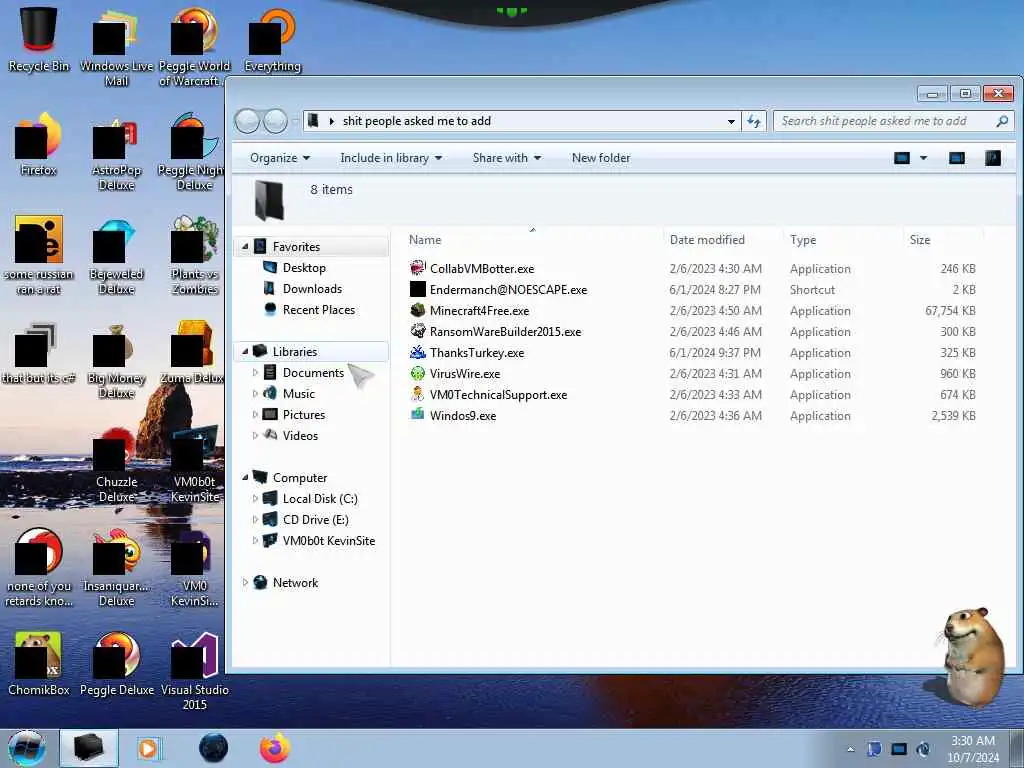Click the Explorer Back arrow button
Image resolution: width=1024 pixels, height=768 pixels.
[247, 121]
